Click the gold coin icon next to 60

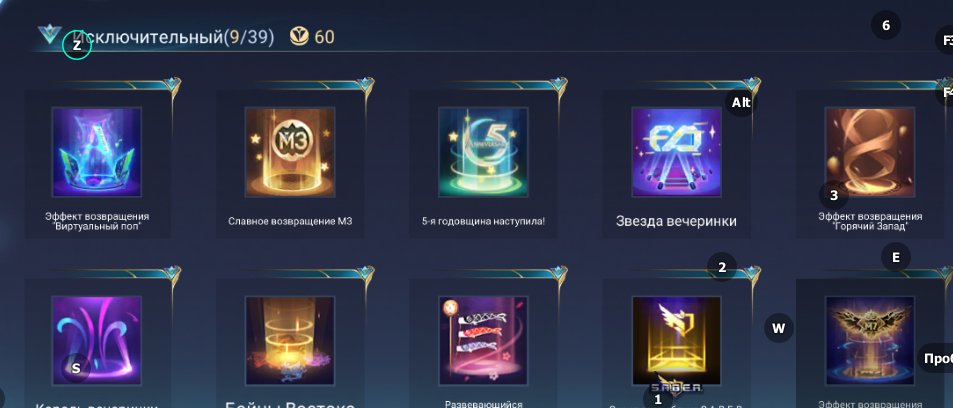[298, 37]
